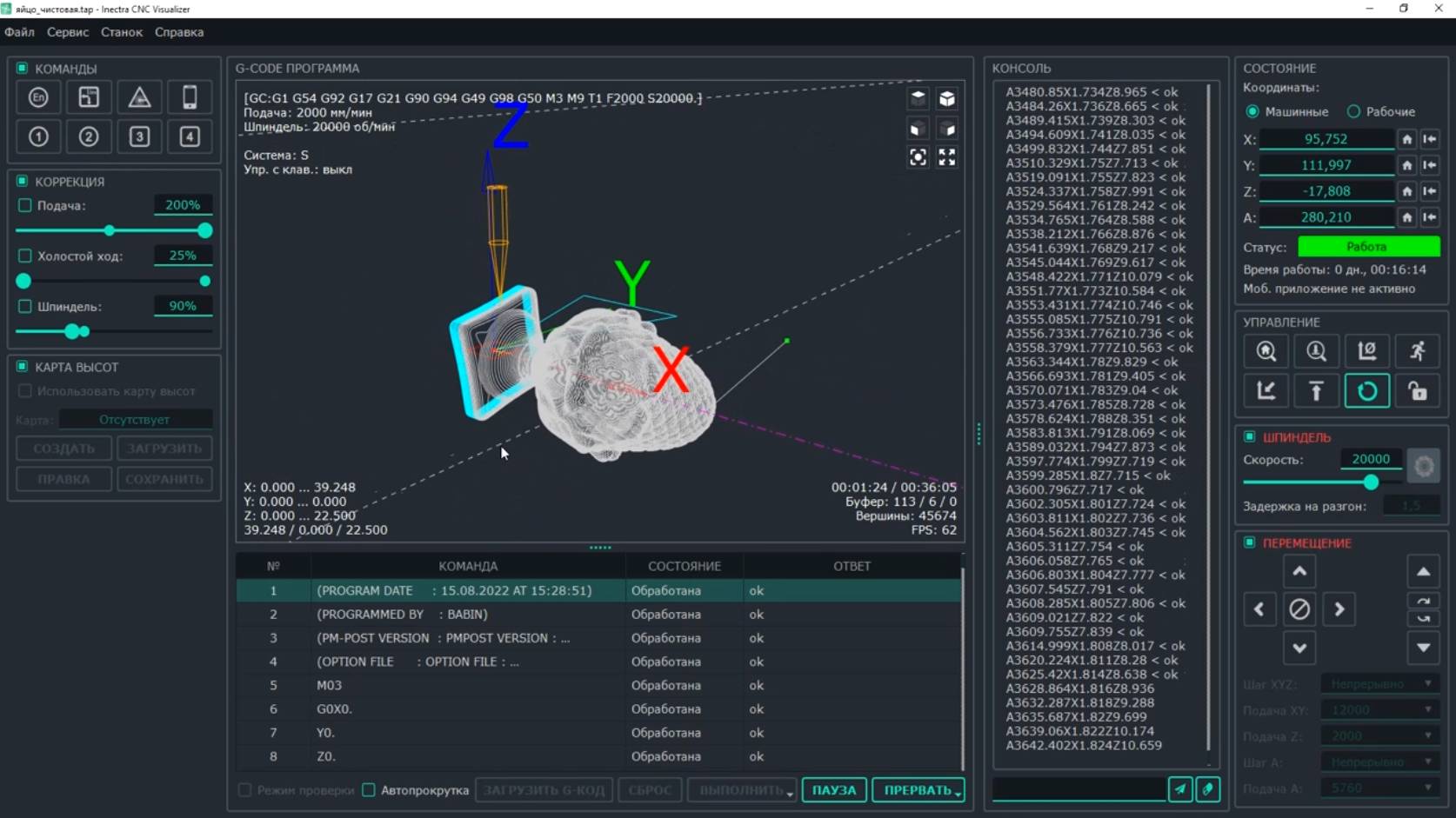1456x818 pixels.
Task: Open the Шаг XYZ dropdown
Action: (1379, 684)
